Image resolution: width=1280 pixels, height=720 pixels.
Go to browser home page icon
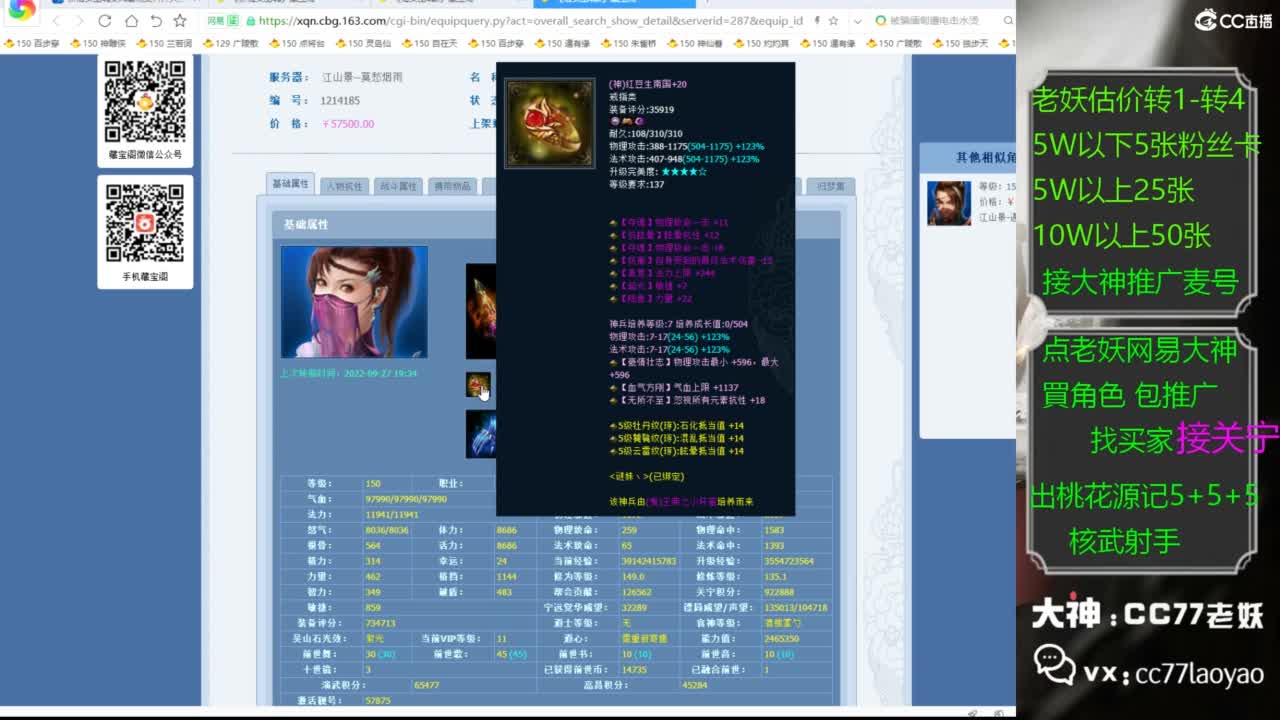coord(131,21)
